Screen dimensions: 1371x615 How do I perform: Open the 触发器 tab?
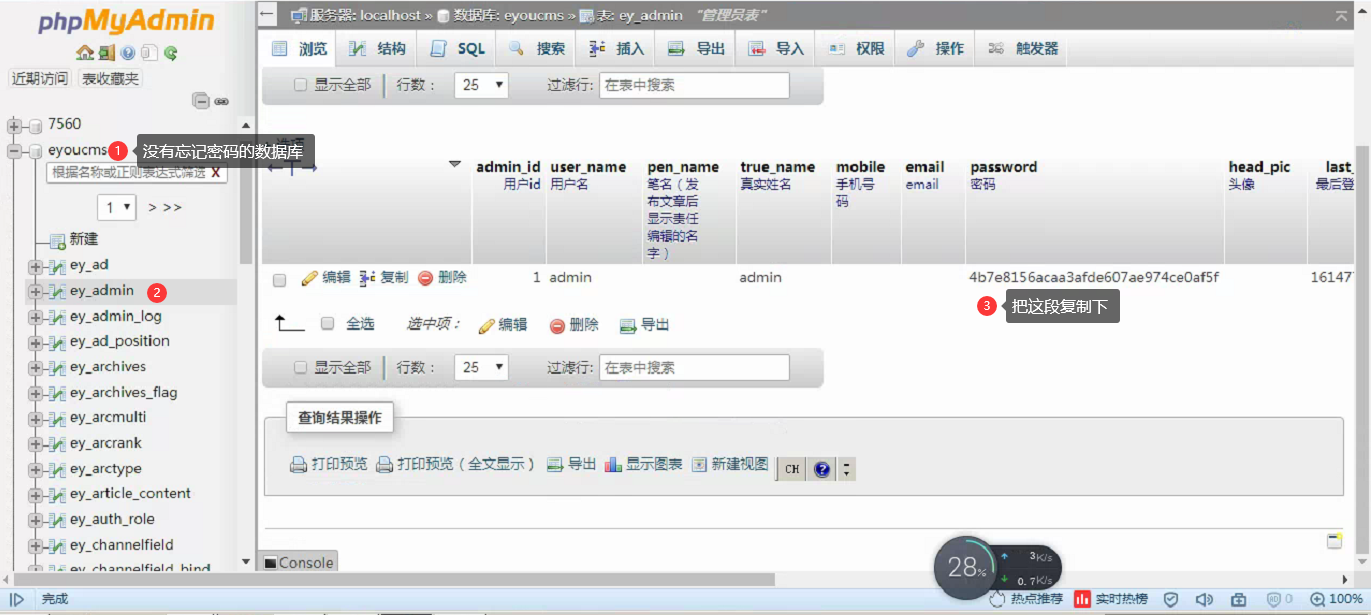(1023, 48)
